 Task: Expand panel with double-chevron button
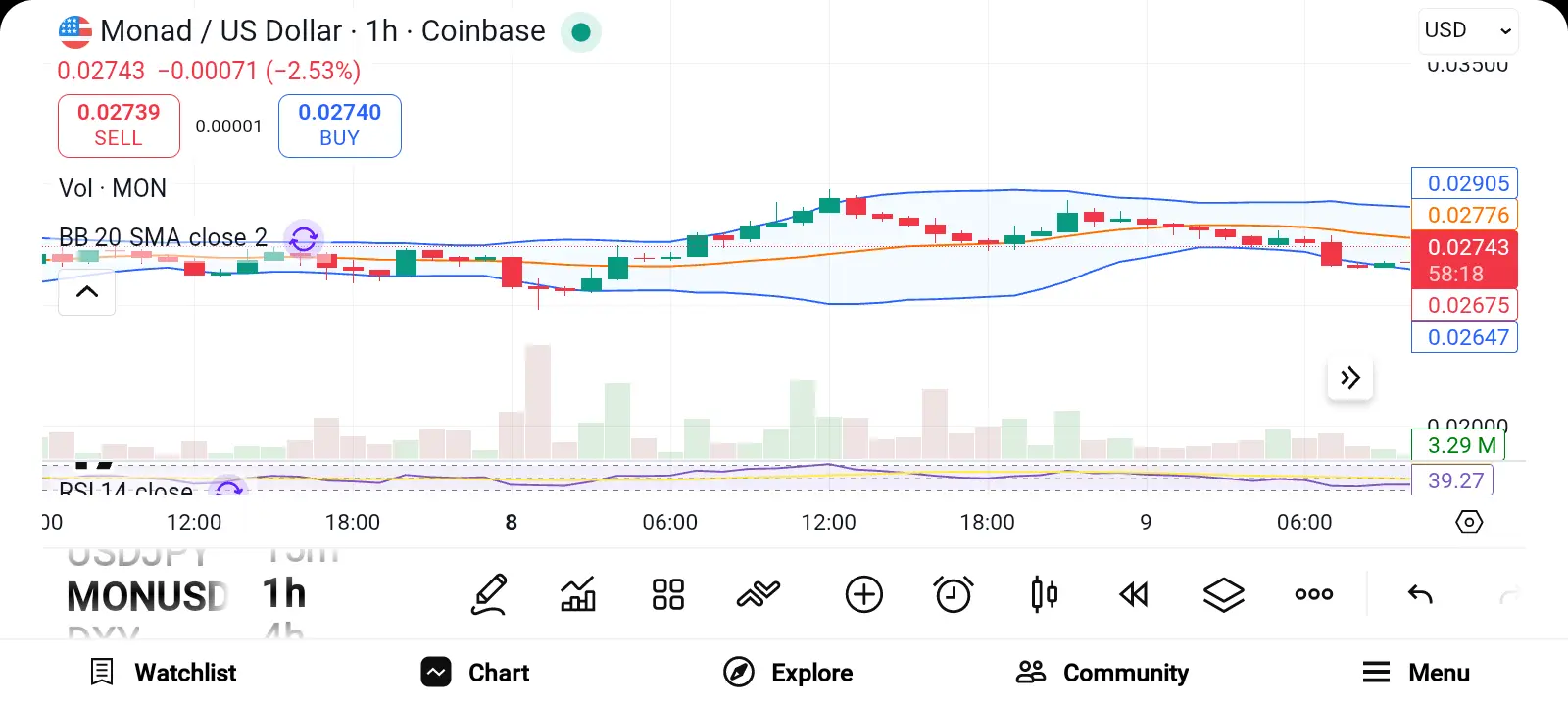tap(1350, 378)
